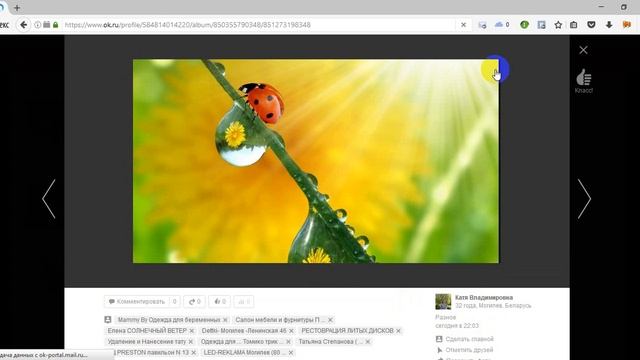The width and height of the screenshot is (640, 360).
Task: Restore the browser window size
Action: pyautogui.click(x=624, y=7)
